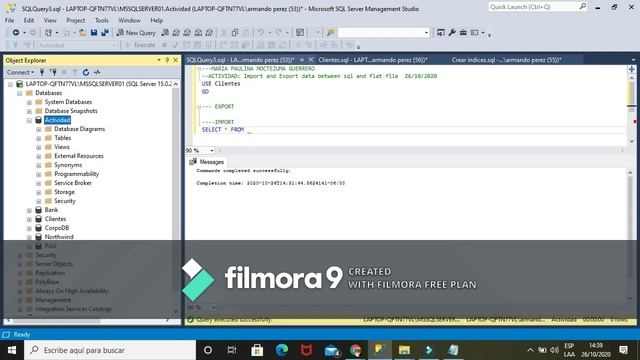Click the Undo arrow icon
This screenshot has height=360, width=640.
pos(260,32)
